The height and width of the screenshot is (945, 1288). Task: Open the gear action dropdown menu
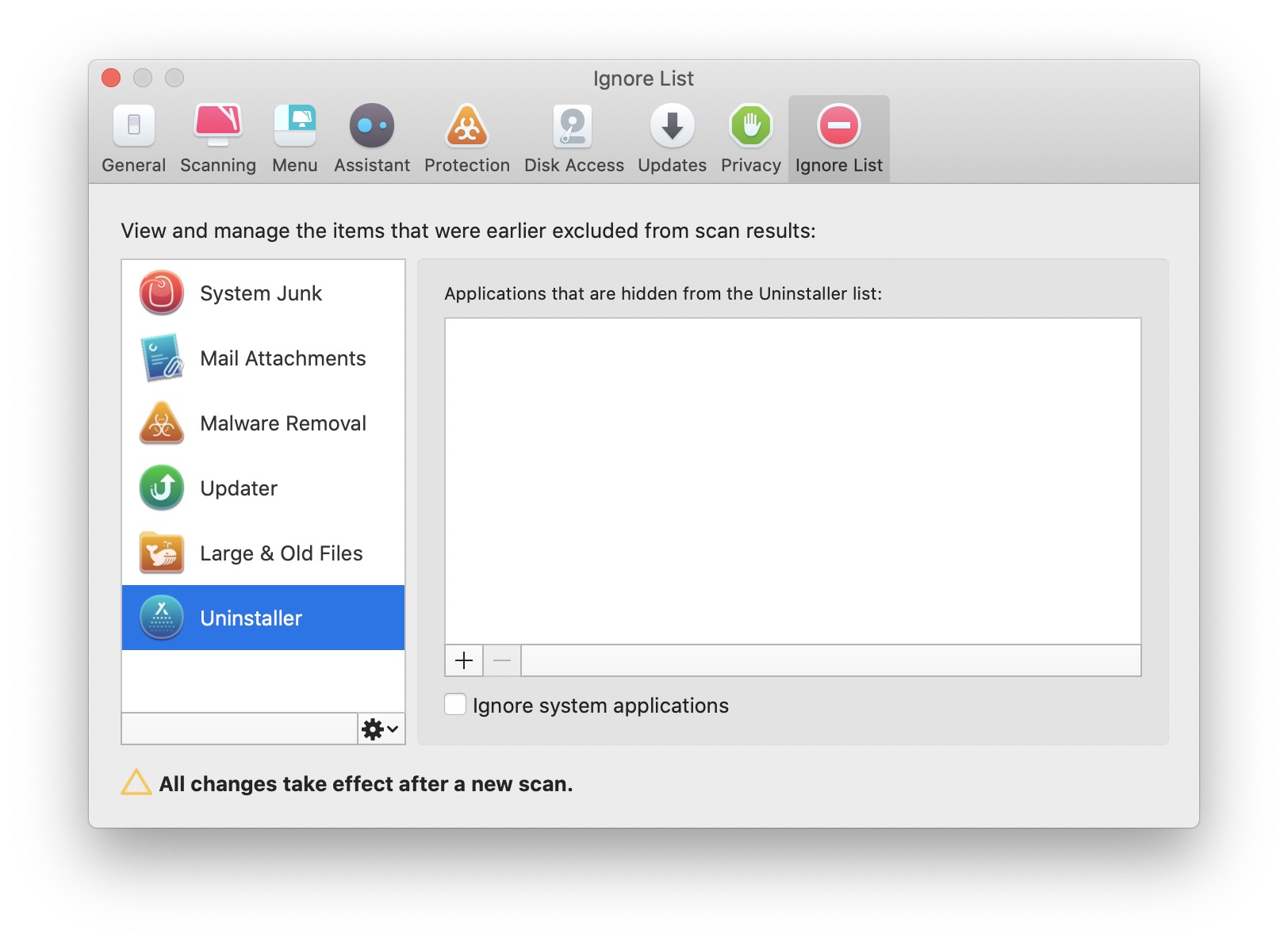click(x=381, y=729)
